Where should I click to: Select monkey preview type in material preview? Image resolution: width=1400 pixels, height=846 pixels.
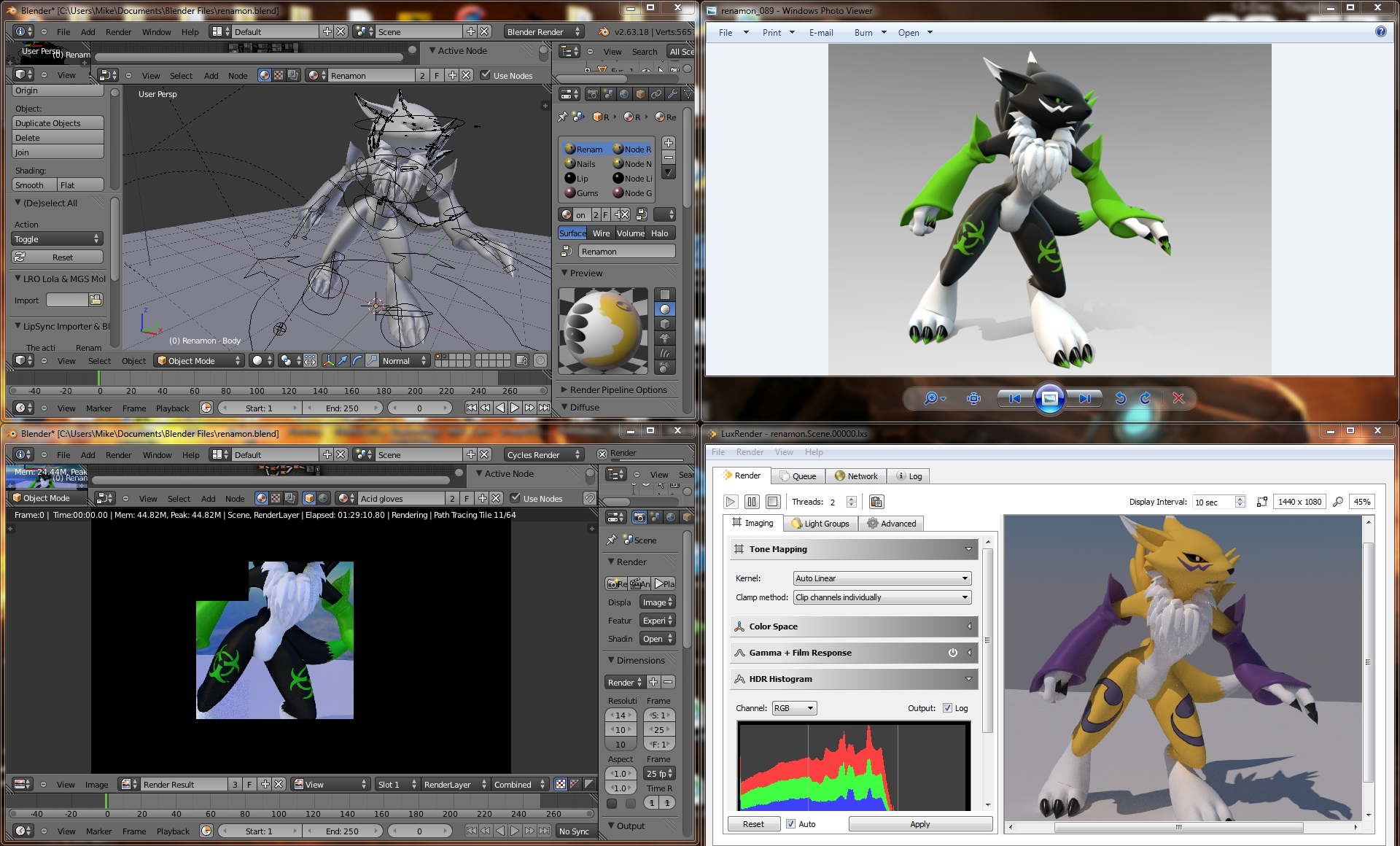(664, 338)
